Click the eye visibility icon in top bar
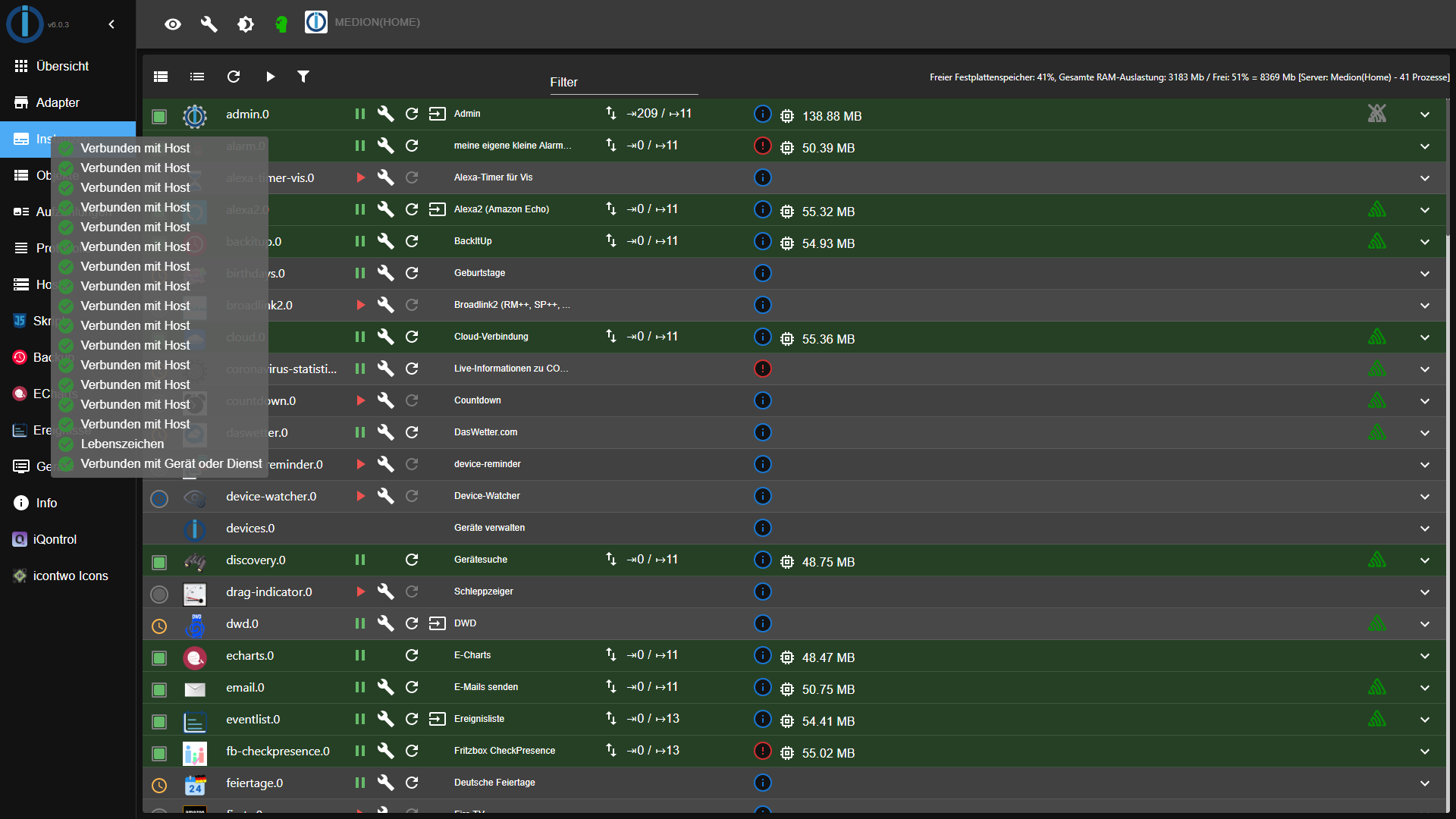The height and width of the screenshot is (819, 1456). pos(173,24)
